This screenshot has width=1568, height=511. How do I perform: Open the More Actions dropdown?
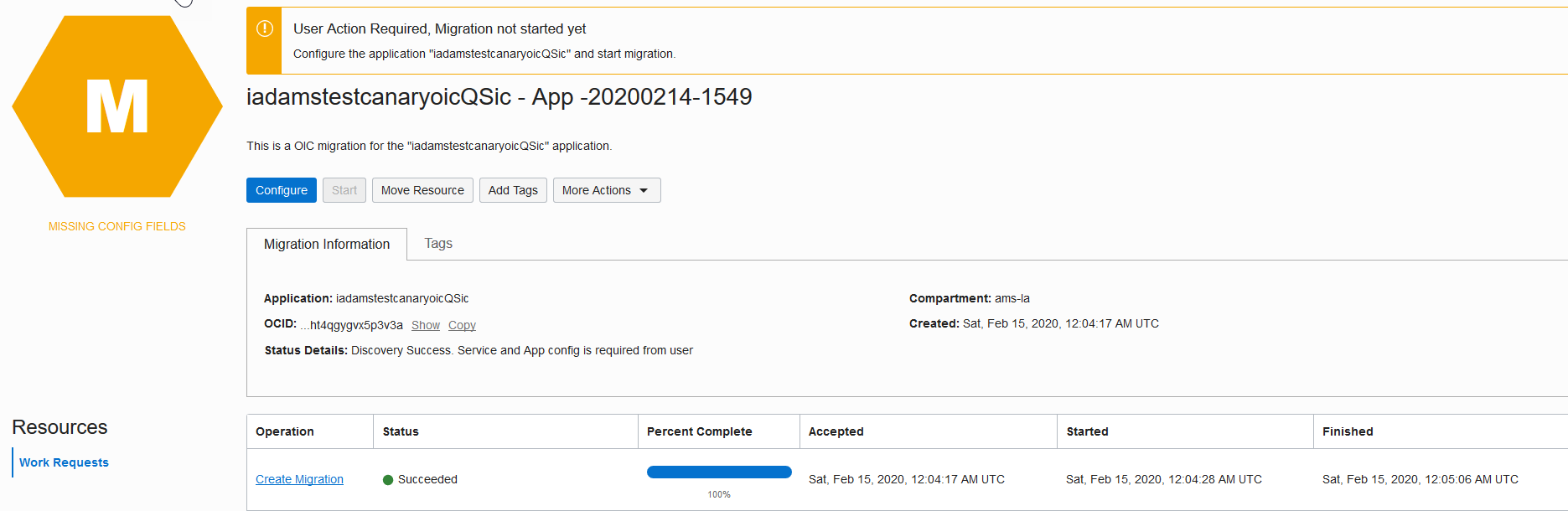(606, 190)
